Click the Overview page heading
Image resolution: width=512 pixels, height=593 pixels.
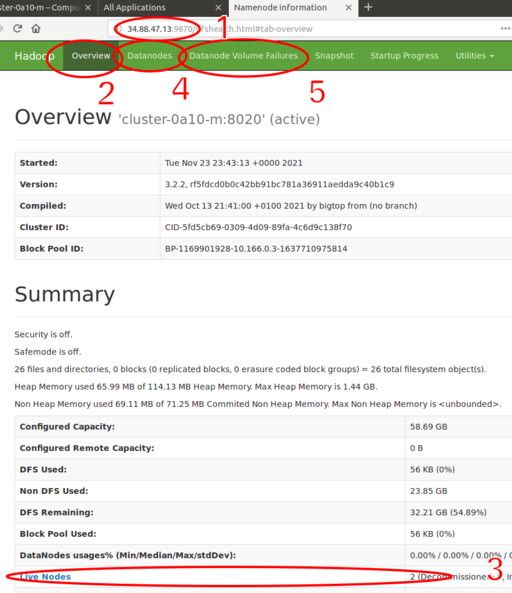click(63, 117)
